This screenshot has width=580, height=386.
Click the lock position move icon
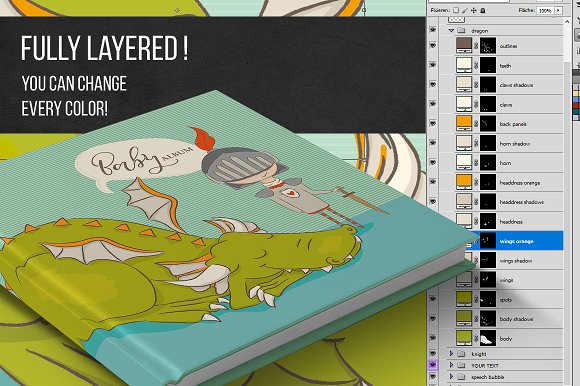coord(474,10)
